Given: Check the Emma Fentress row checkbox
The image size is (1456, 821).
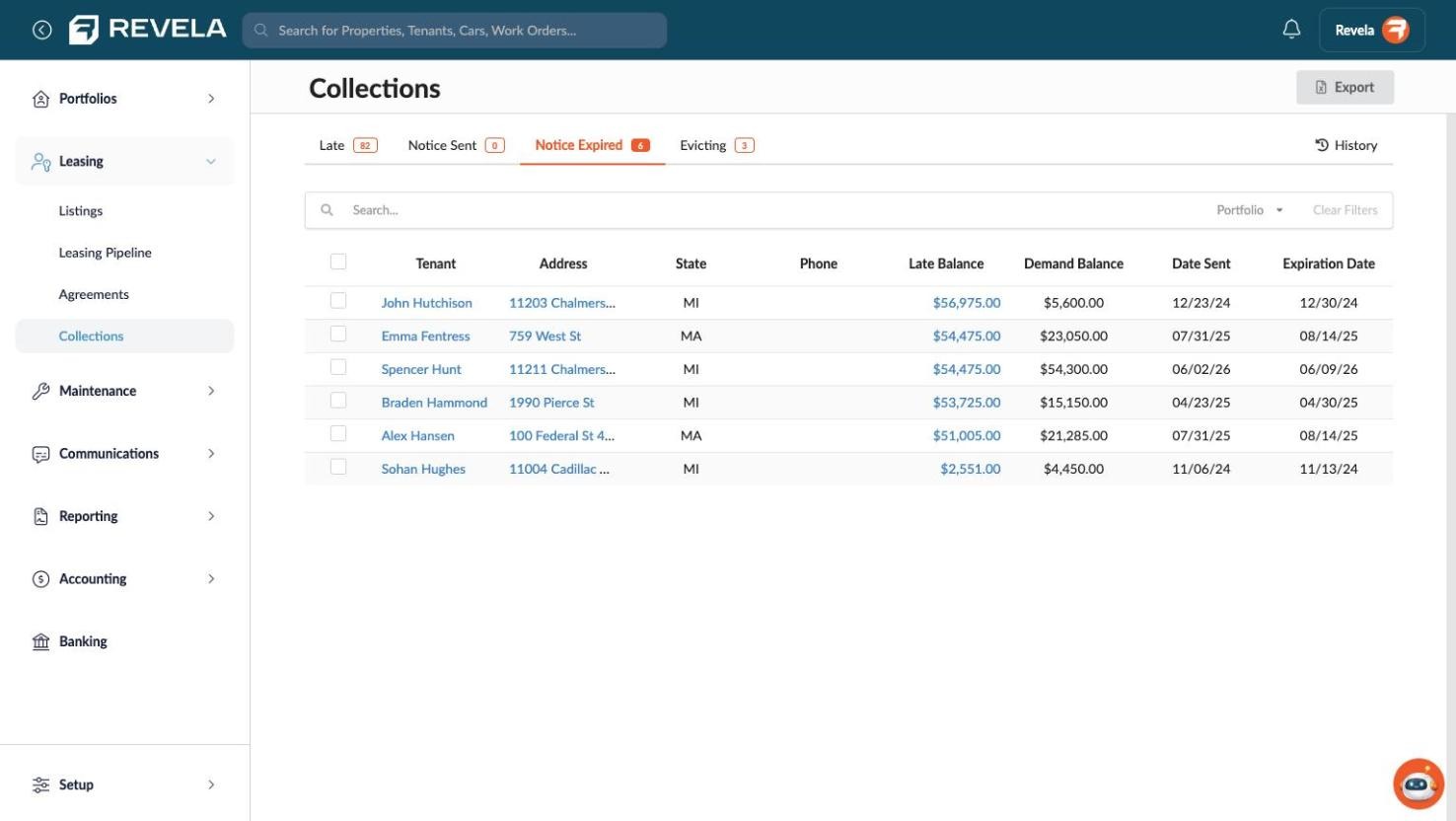Looking at the screenshot, I should click(338, 335).
